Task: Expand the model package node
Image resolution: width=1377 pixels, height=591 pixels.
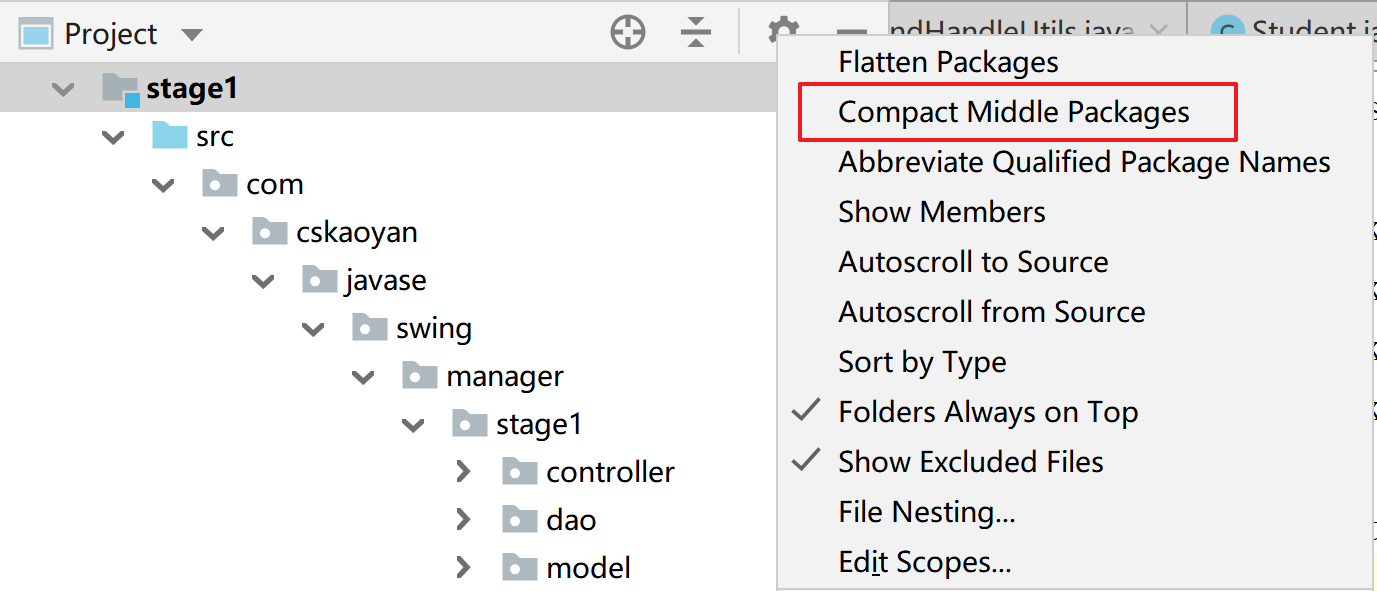Action: (x=463, y=568)
